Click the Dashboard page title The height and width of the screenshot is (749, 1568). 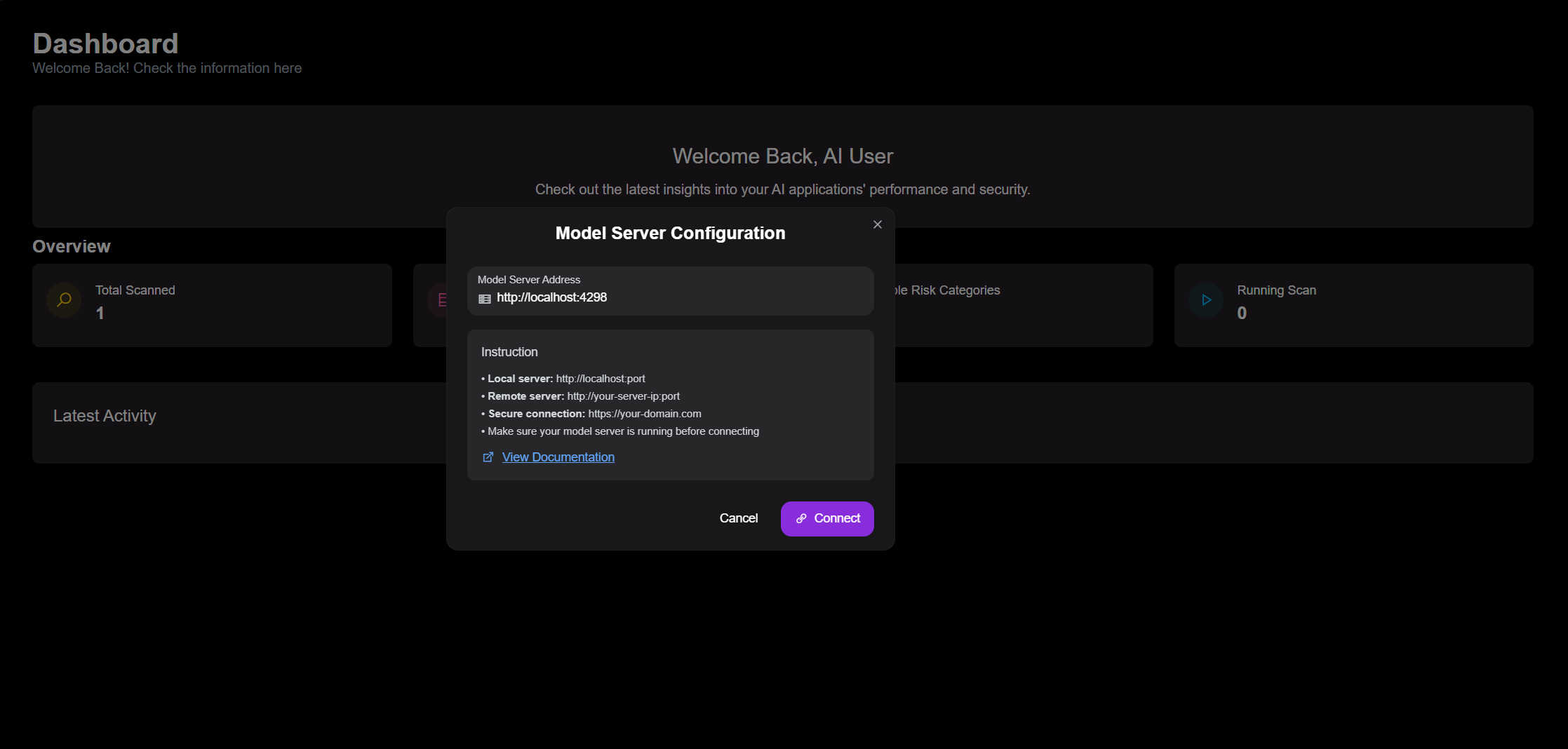coord(105,43)
